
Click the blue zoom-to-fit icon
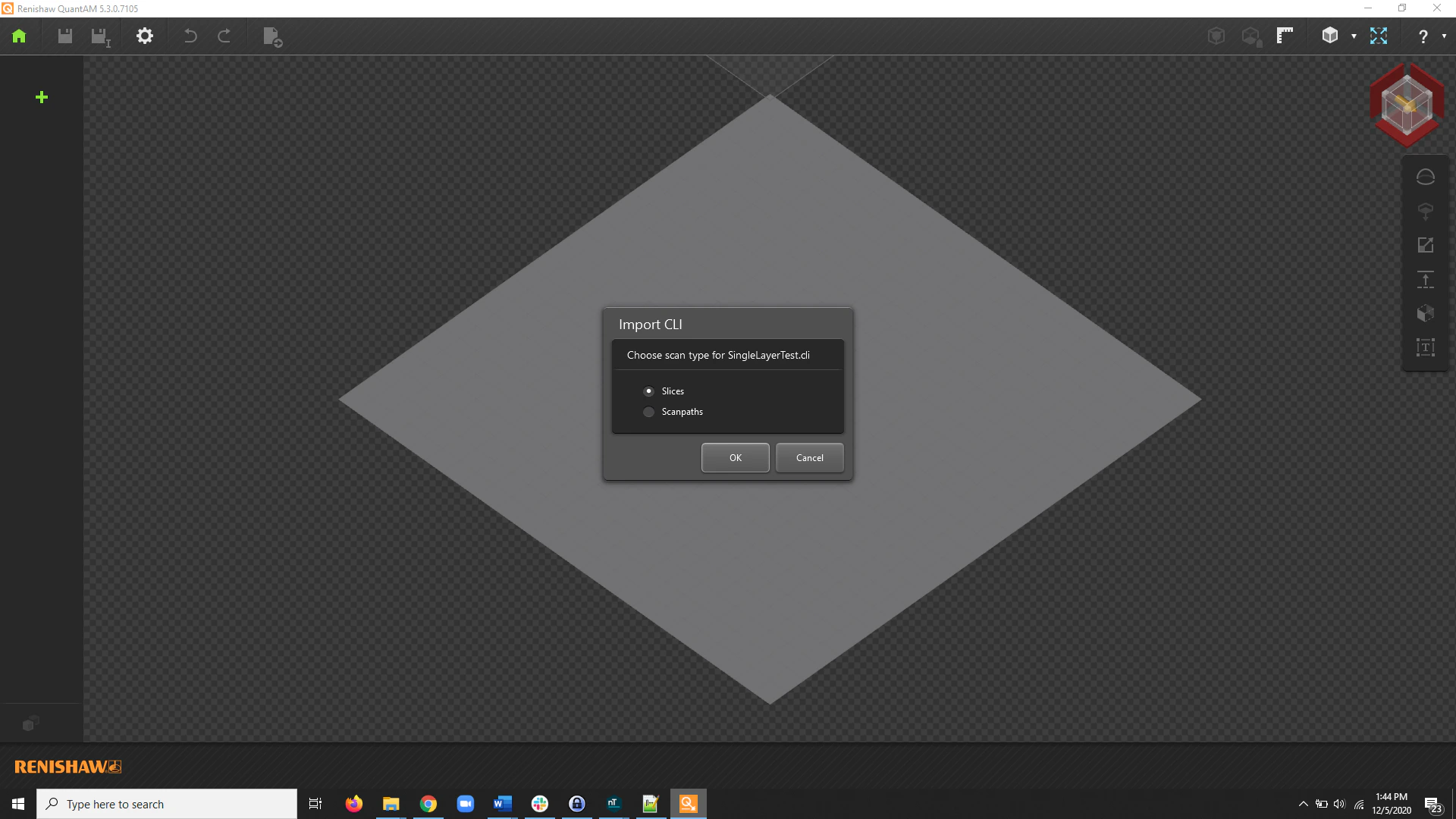point(1379,36)
